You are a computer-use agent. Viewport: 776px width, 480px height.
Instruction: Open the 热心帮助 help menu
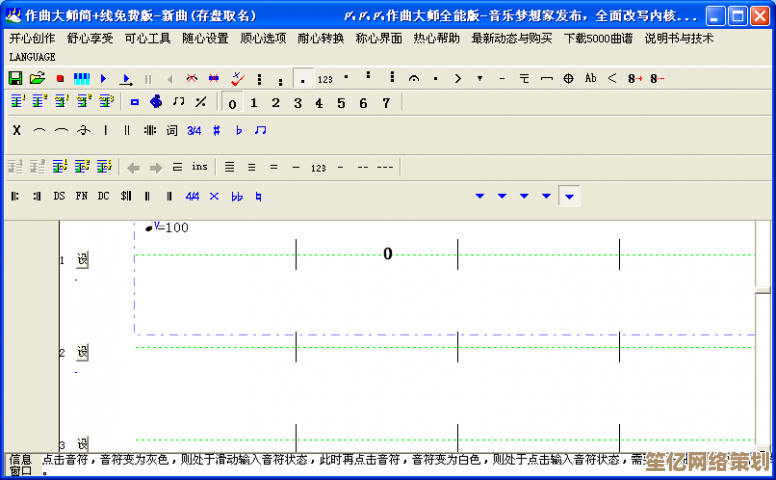(437, 38)
